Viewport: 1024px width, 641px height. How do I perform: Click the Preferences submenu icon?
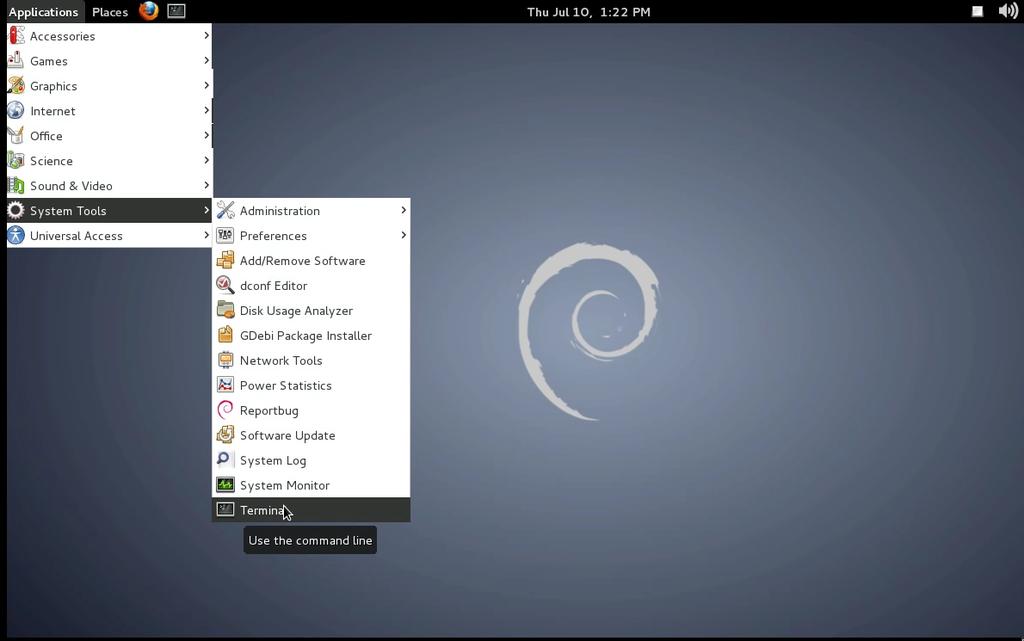[x=225, y=235]
